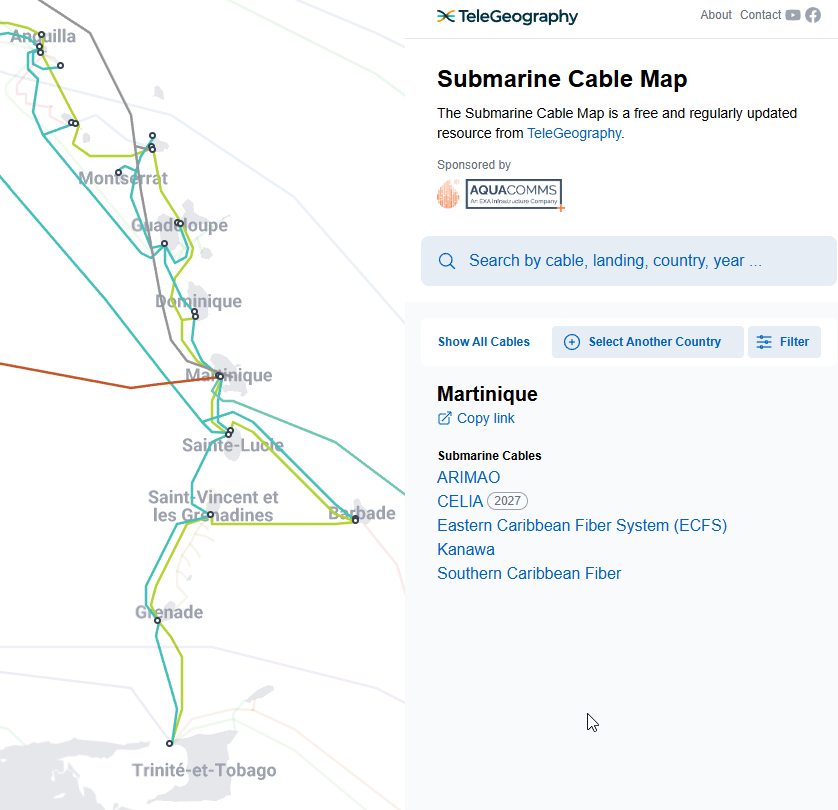Click the Martinique landing point on map
The image size is (838, 810).
219,376
